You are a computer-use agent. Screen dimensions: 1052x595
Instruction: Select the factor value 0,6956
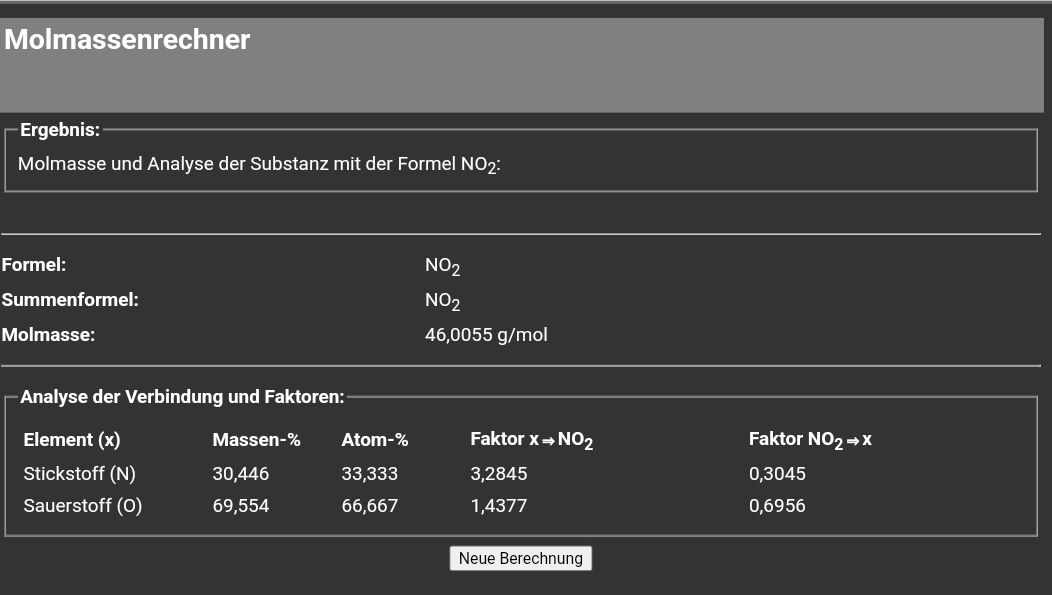pos(777,506)
